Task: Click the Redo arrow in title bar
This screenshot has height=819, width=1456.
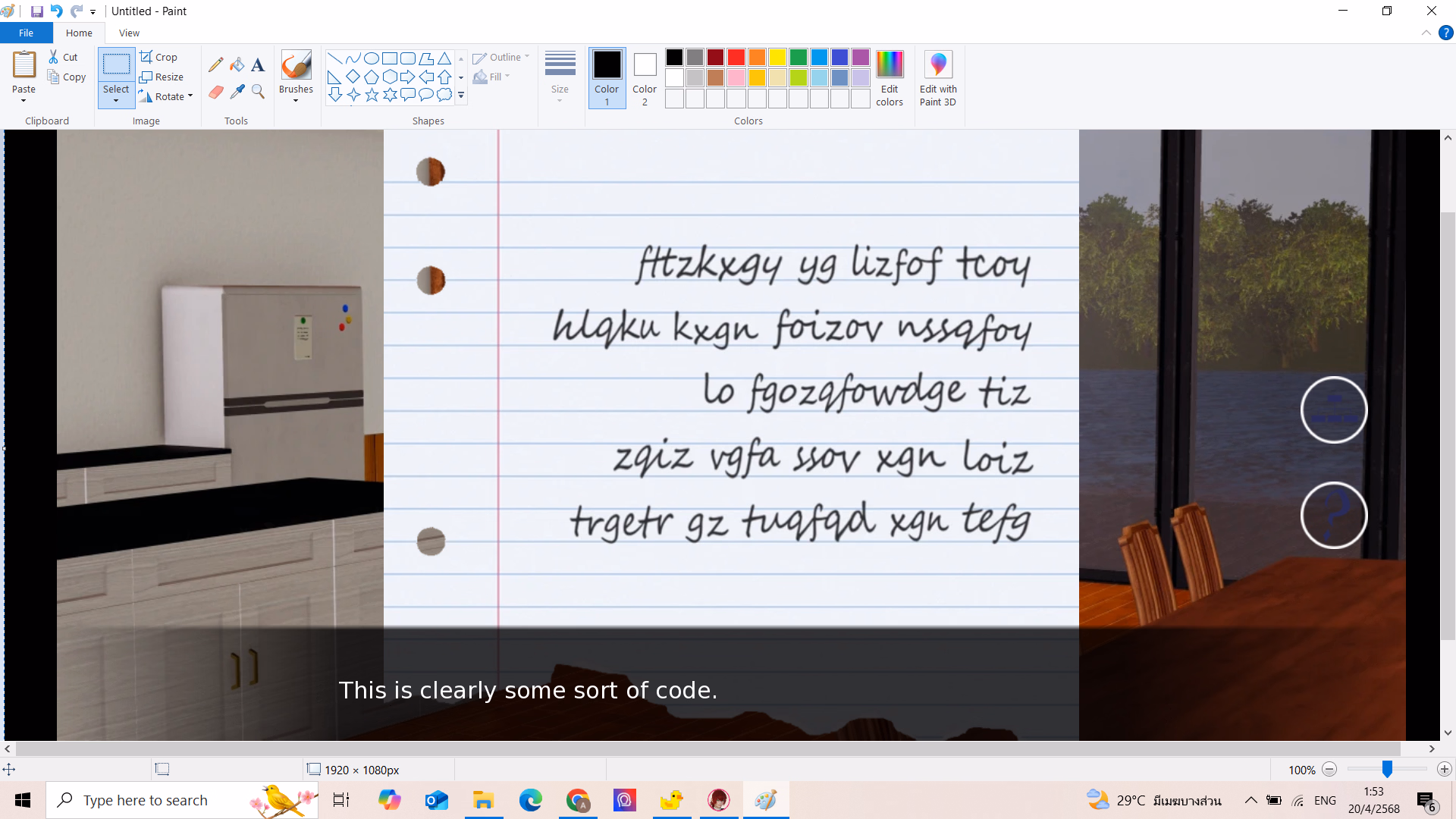Action: (77, 11)
